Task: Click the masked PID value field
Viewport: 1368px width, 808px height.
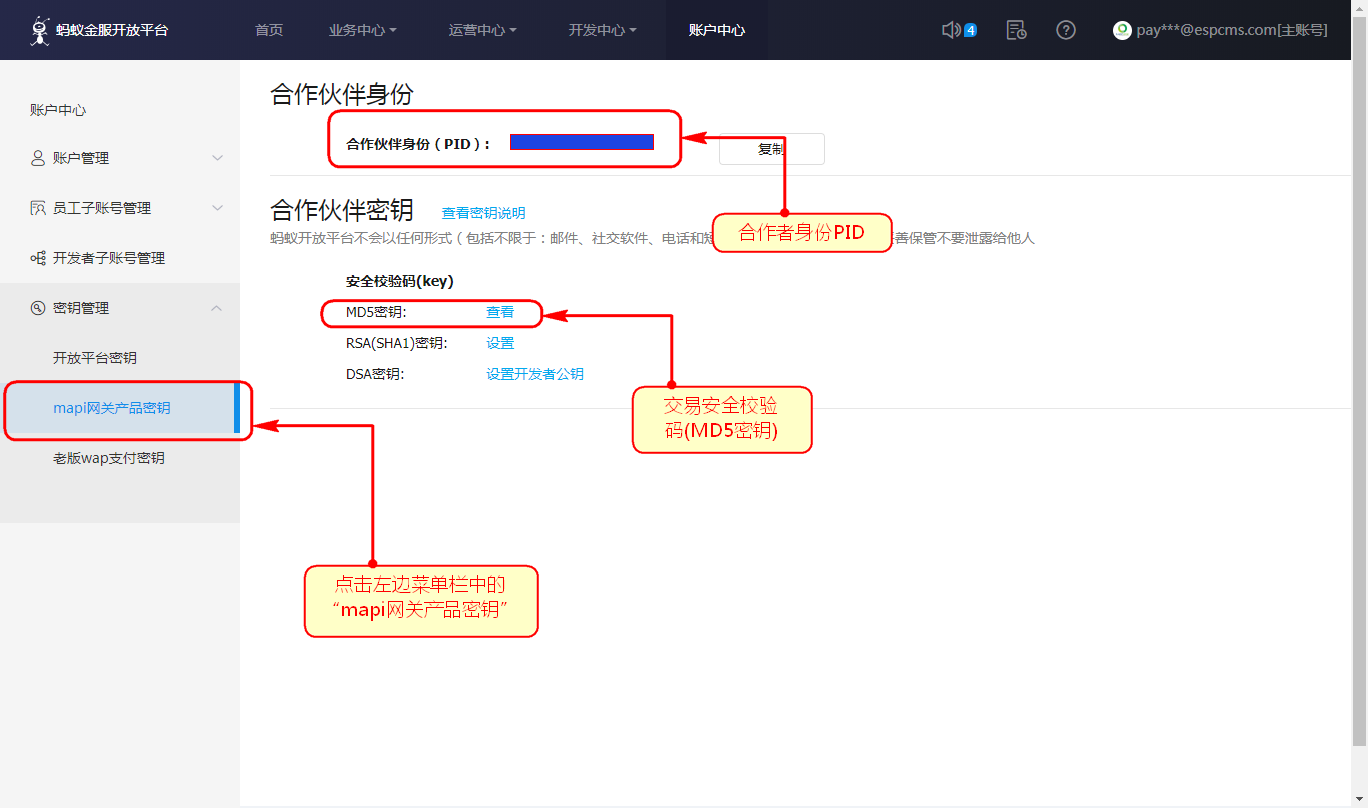Action: tap(582, 142)
